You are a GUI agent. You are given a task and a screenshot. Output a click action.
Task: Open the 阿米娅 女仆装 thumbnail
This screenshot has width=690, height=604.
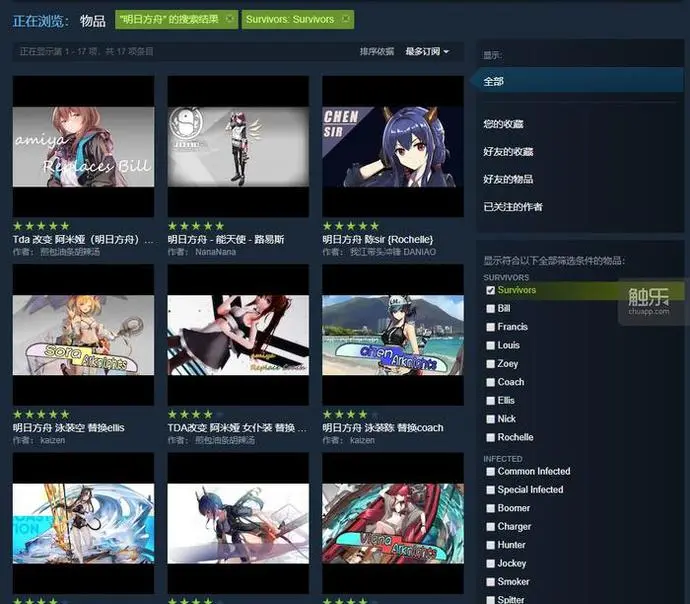[x=238, y=335]
